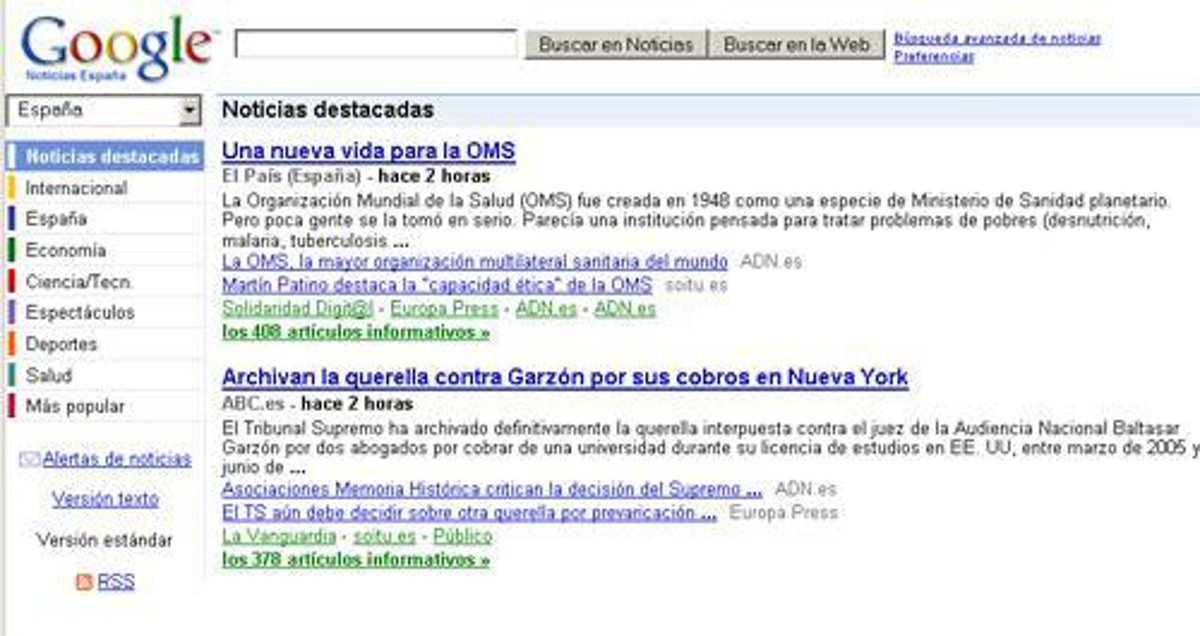Select the Economía section in sidebar

pos(65,251)
